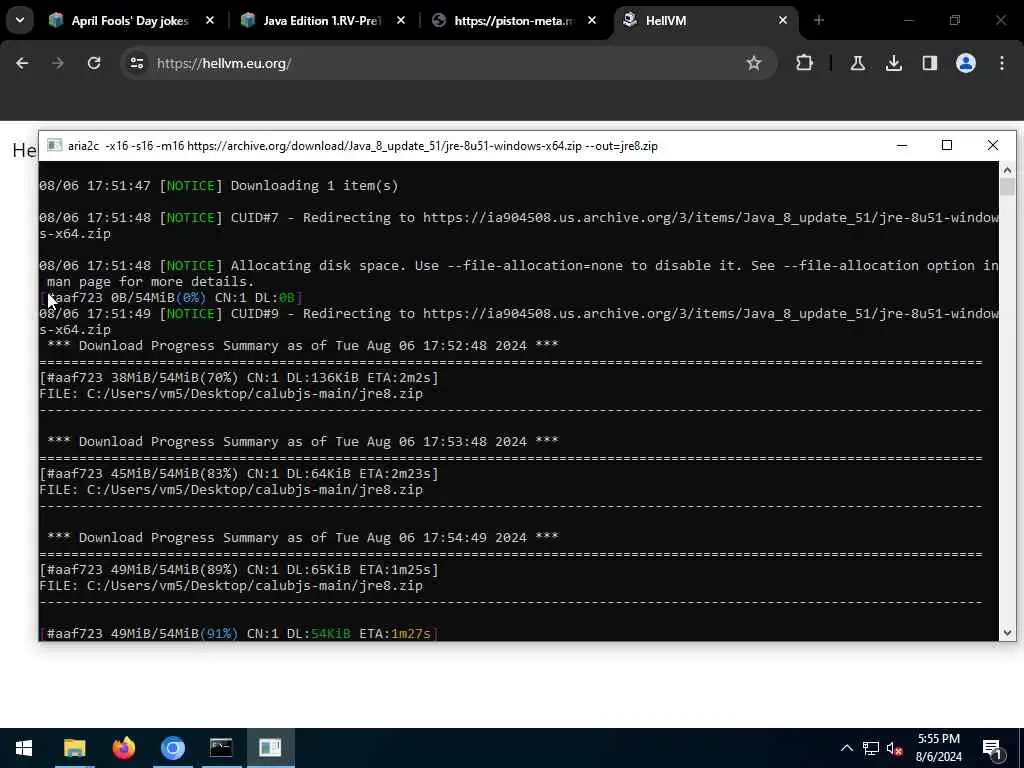The image size is (1024, 768).
Task: Open the browser downloads icon
Action: (x=893, y=63)
